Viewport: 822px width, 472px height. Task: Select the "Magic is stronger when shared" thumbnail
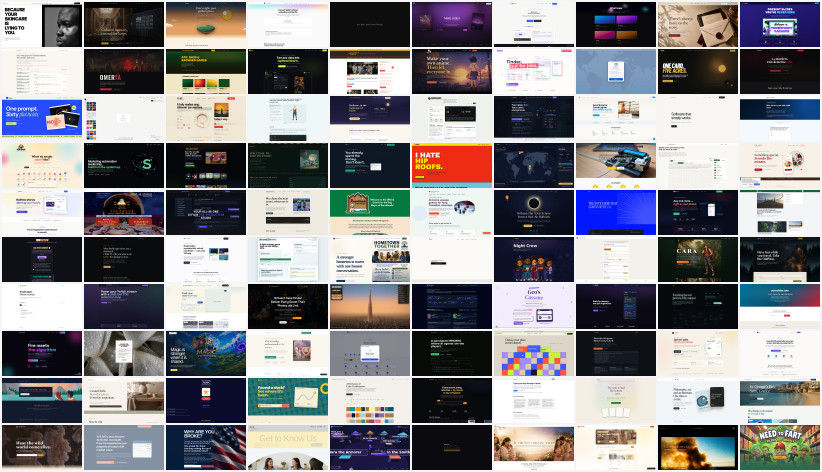pyautogui.click(x=206, y=353)
